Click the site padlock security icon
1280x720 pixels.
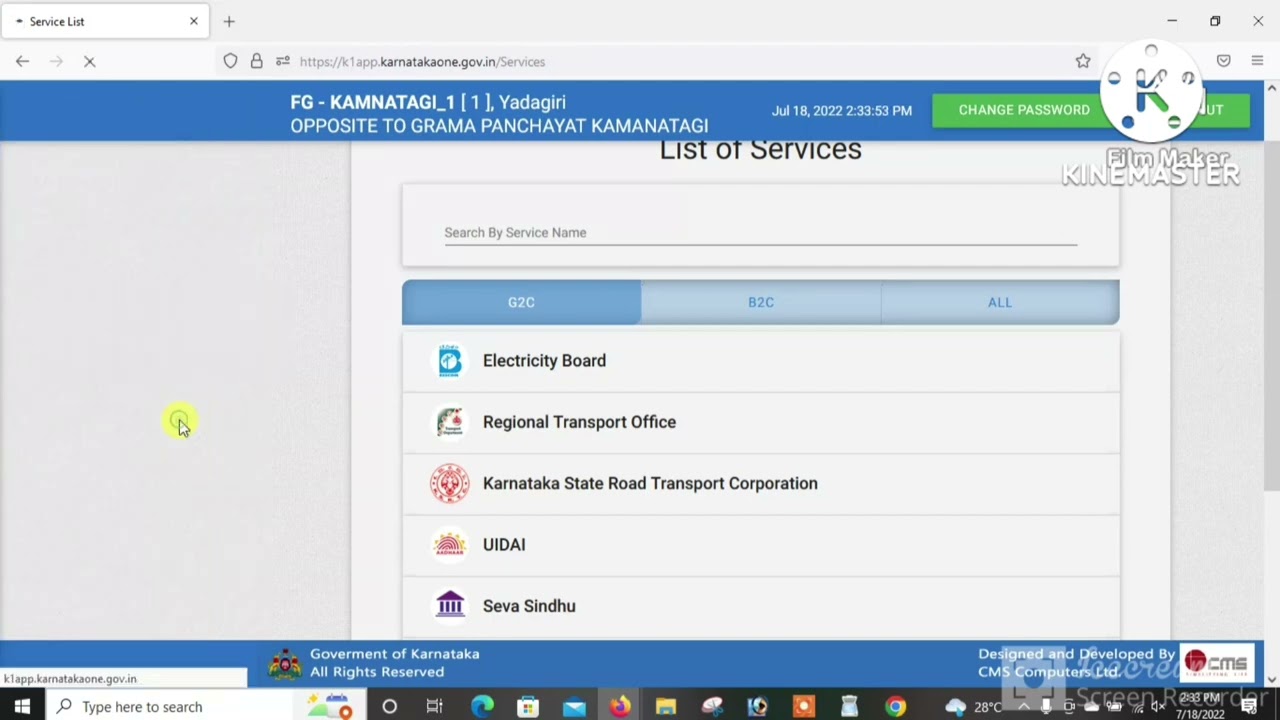[x=257, y=61]
